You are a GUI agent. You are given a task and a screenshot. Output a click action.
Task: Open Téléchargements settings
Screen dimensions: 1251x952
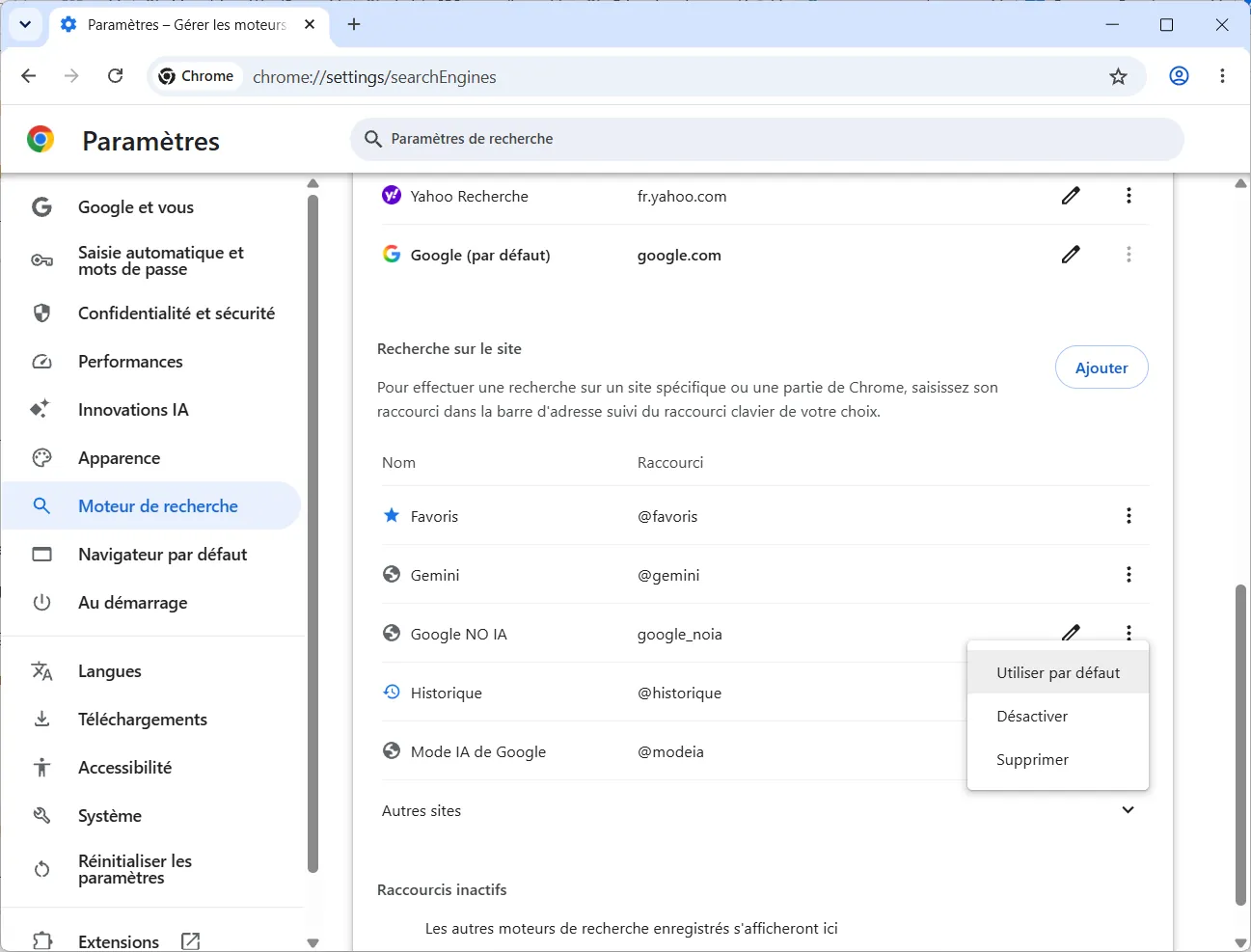pyautogui.click(x=142, y=720)
